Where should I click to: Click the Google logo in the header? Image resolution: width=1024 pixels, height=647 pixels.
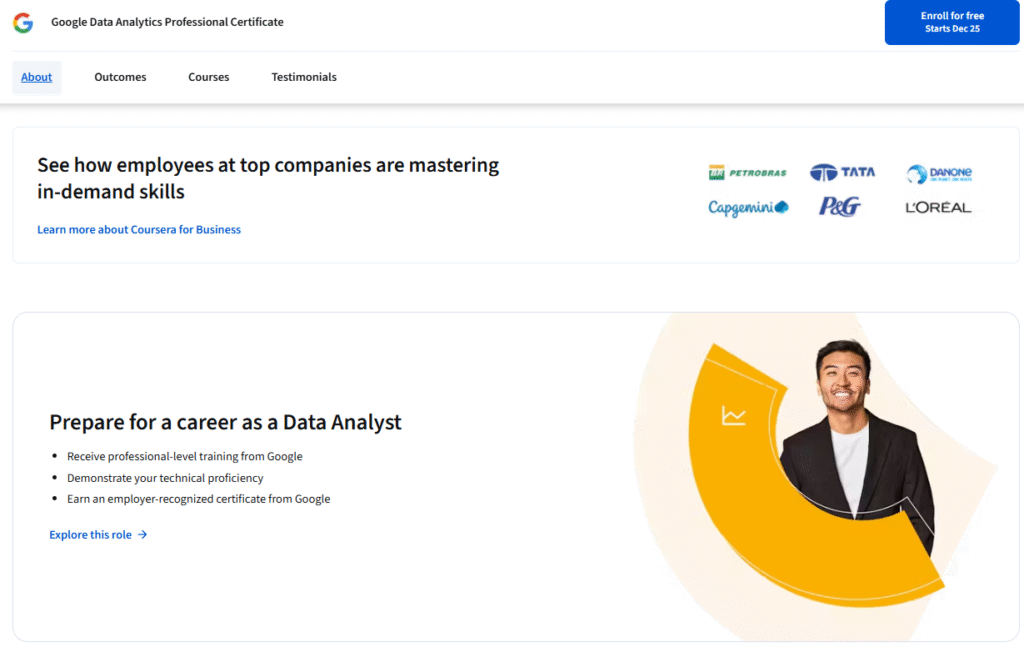(22, 22)
